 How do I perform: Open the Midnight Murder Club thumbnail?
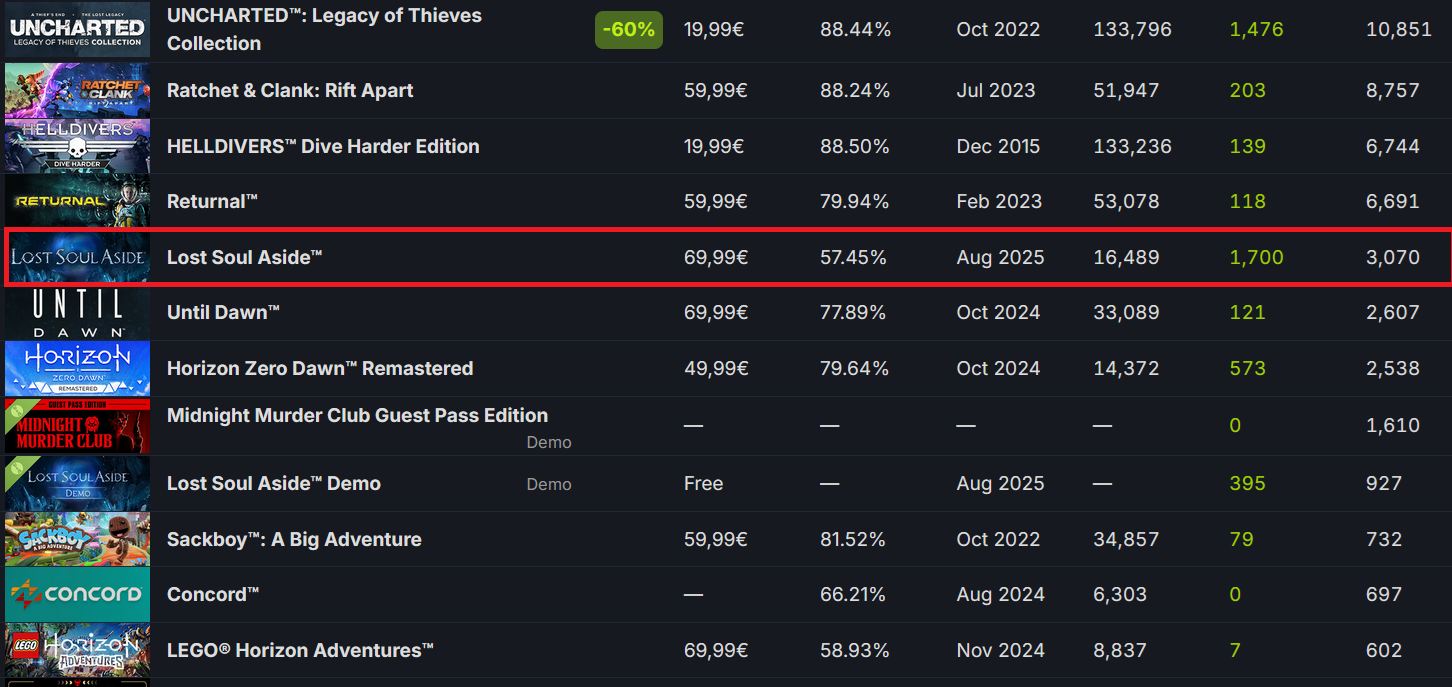pos(77,426)
